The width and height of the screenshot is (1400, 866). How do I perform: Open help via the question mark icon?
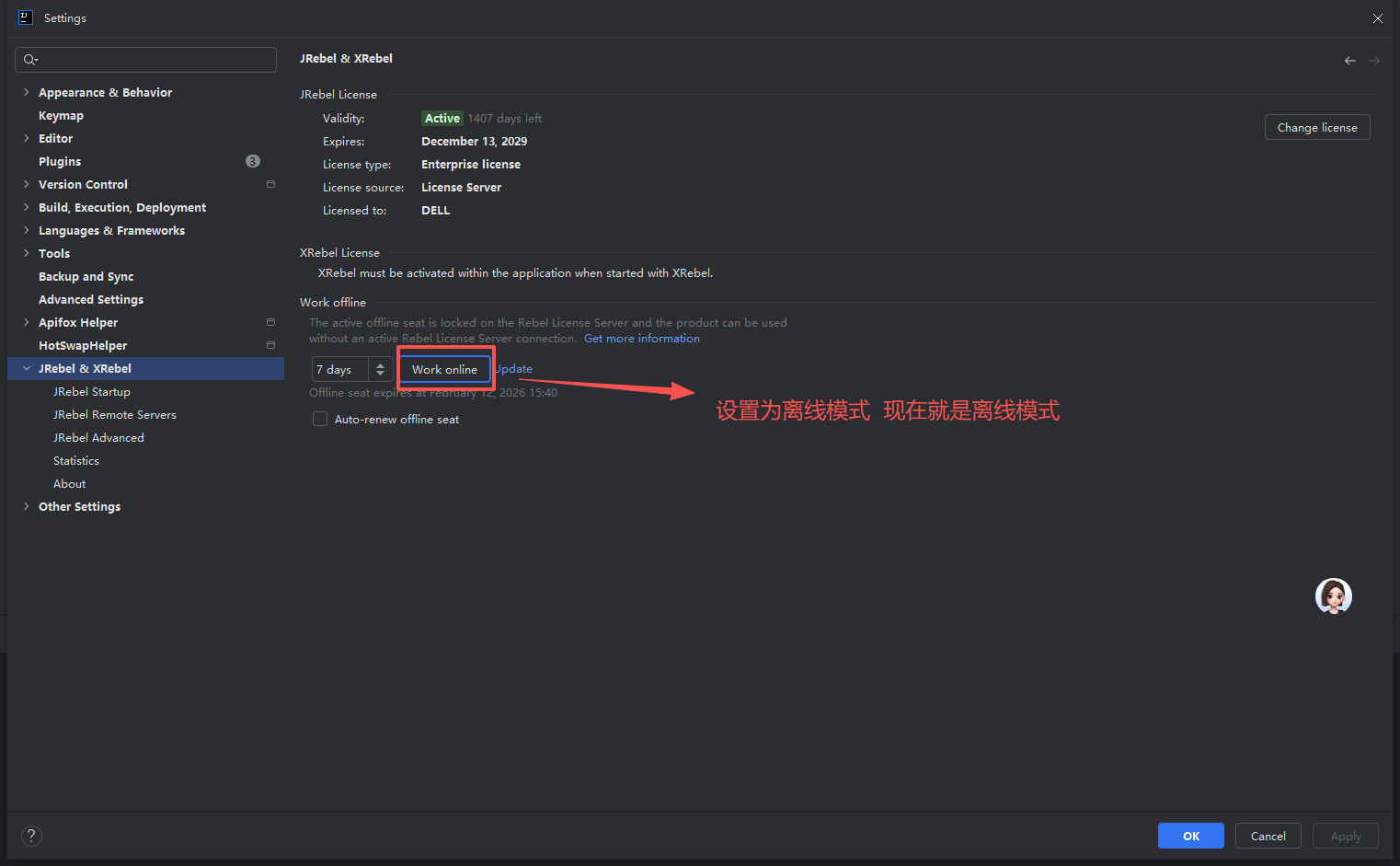click(x=31, y=836)
